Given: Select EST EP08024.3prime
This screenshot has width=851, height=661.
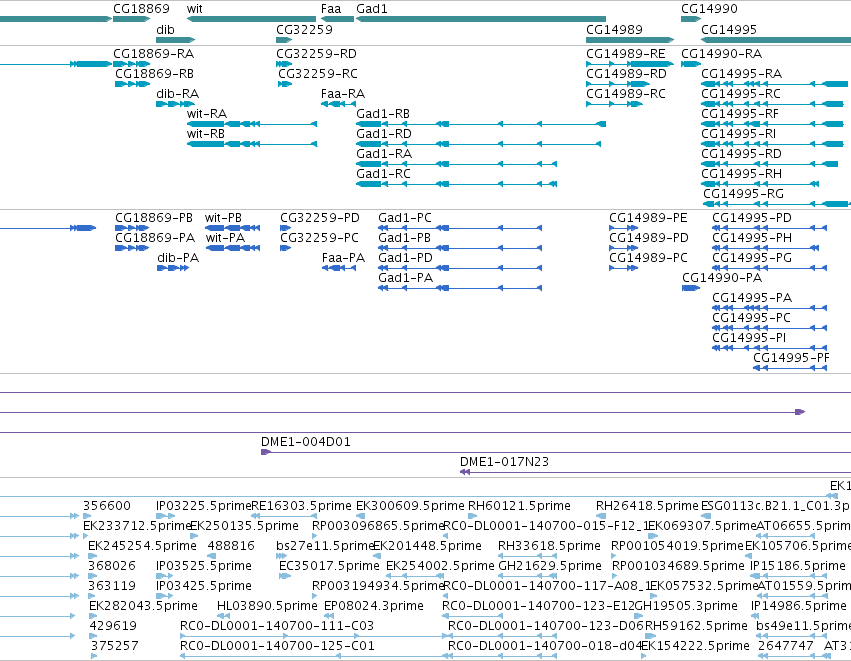Looking at the screenshot, I should tap(374, 606).
